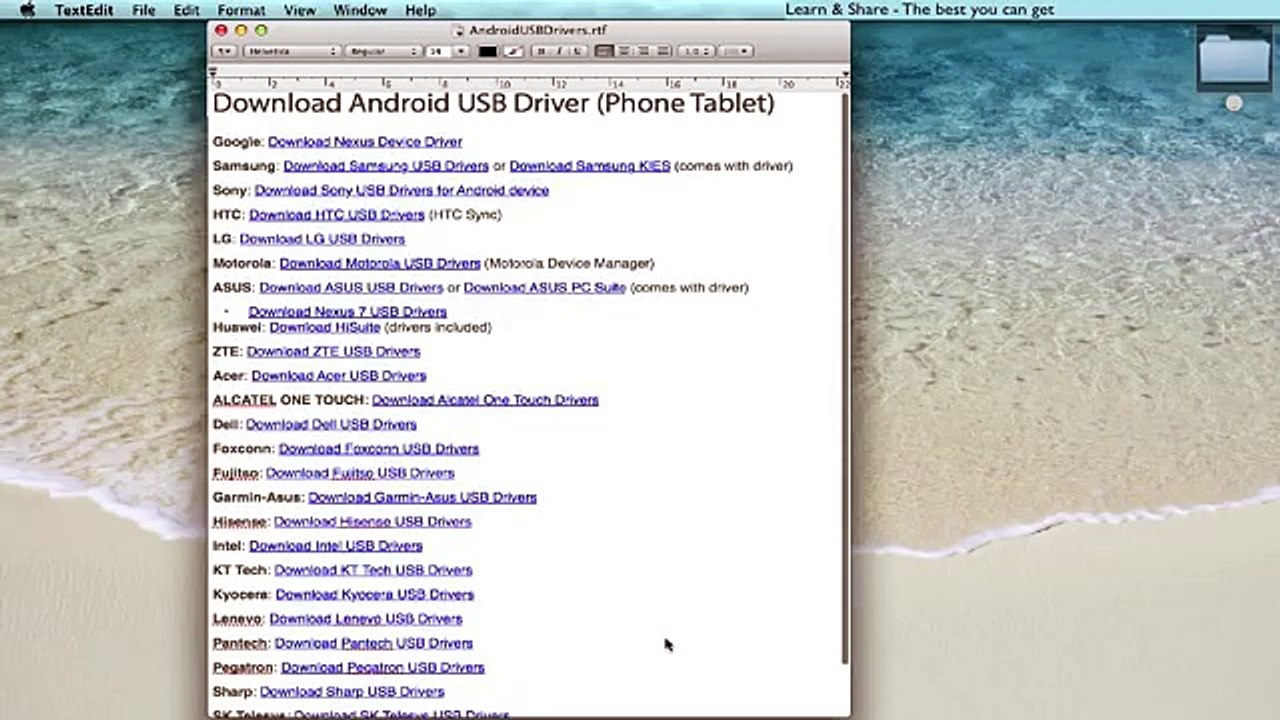Open Download Nexus 7 USB Drivers link

347,312
